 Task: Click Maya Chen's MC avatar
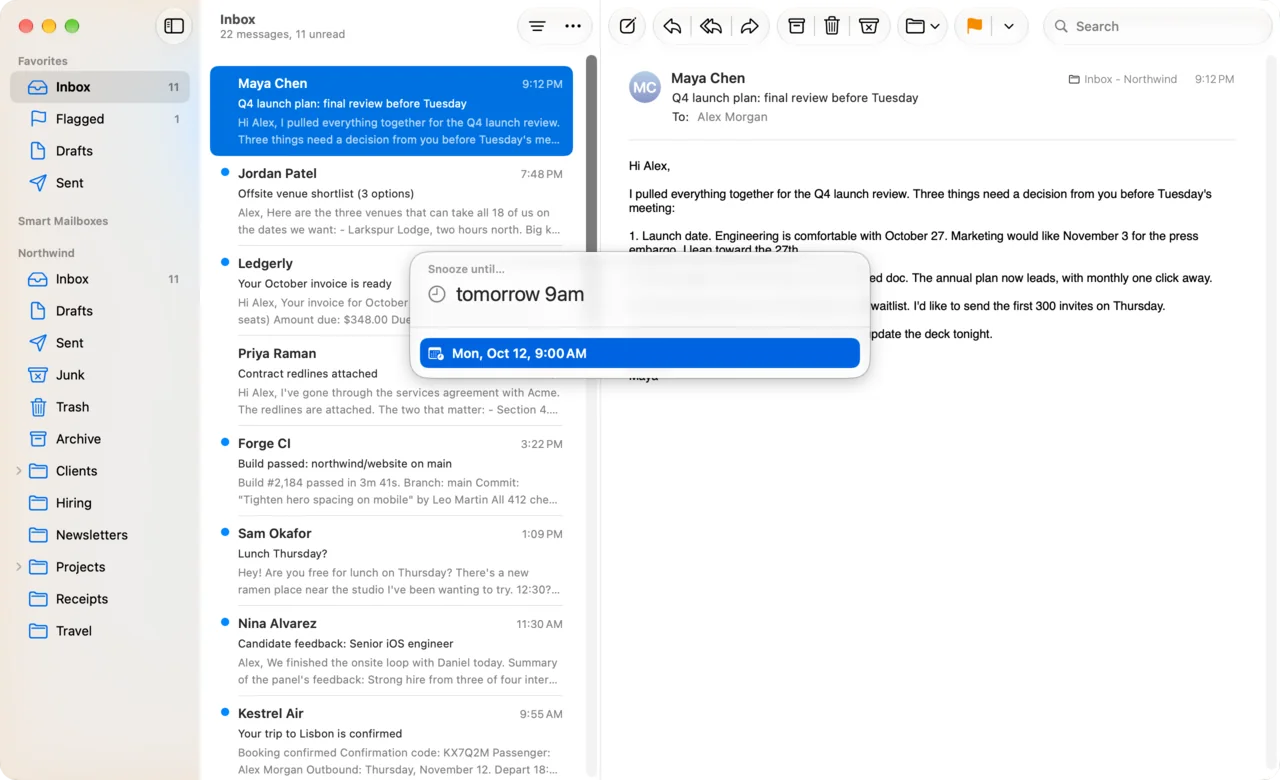point(645,87)
